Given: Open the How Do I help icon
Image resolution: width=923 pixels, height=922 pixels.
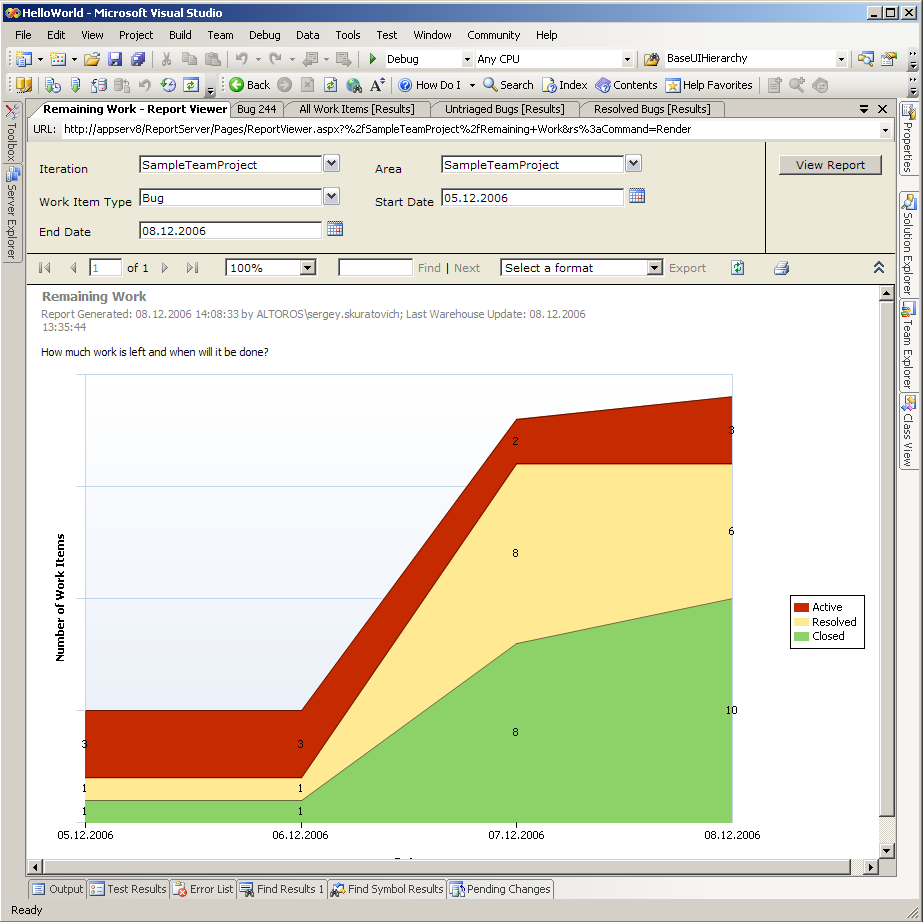Looking at the screenshot, I should pyautogui.click(x=429, y=85).
